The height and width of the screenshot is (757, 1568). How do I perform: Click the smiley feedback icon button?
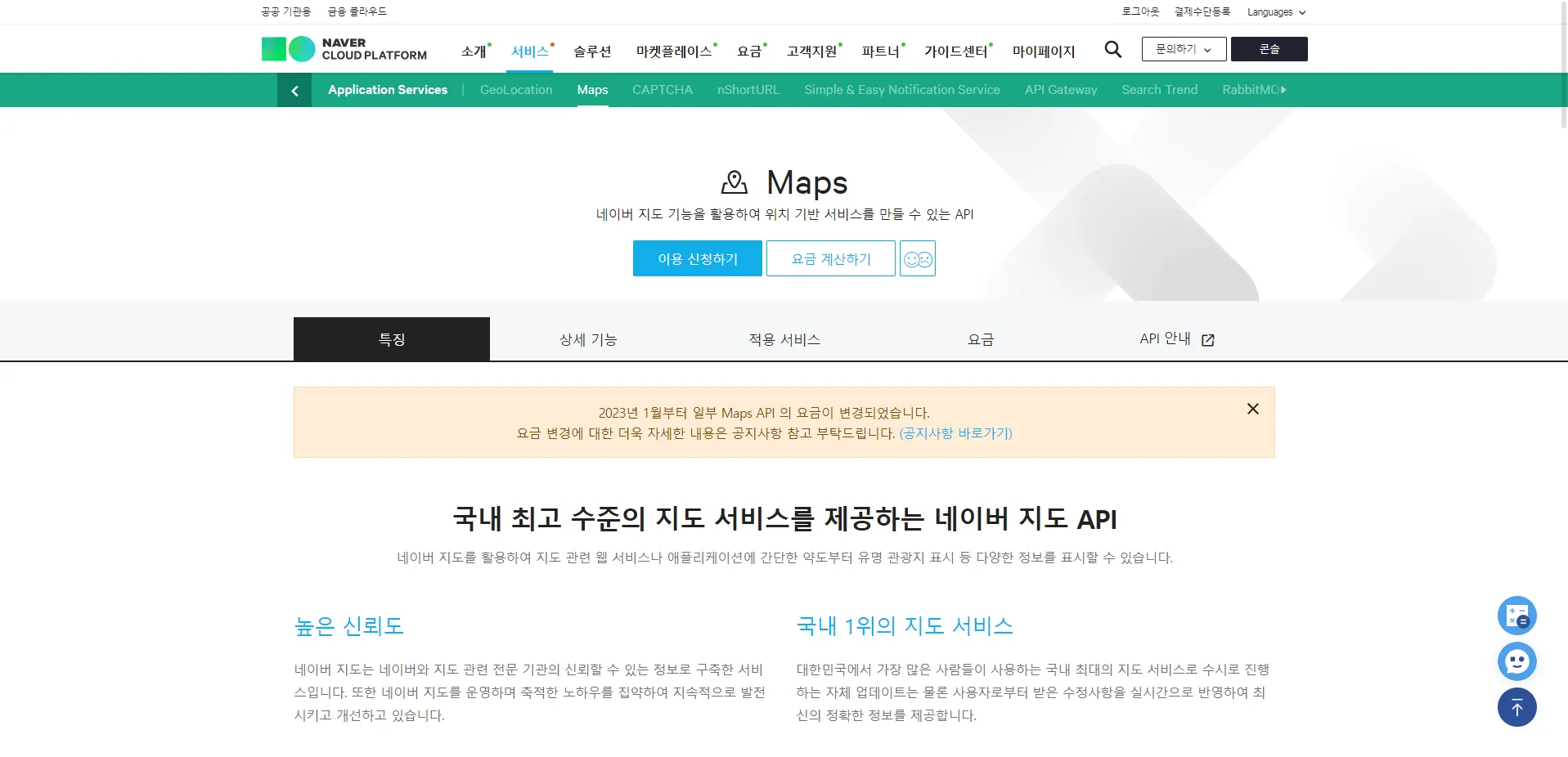(918, 258)
